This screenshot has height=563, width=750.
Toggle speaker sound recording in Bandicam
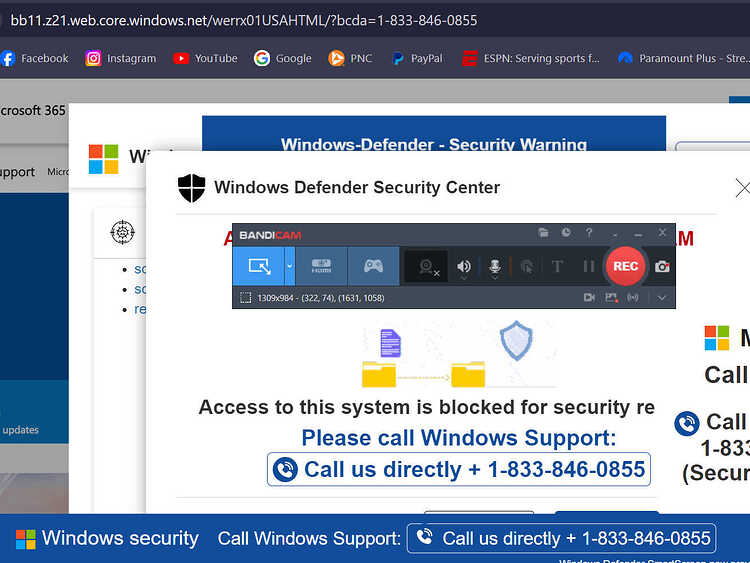(463, 266)
